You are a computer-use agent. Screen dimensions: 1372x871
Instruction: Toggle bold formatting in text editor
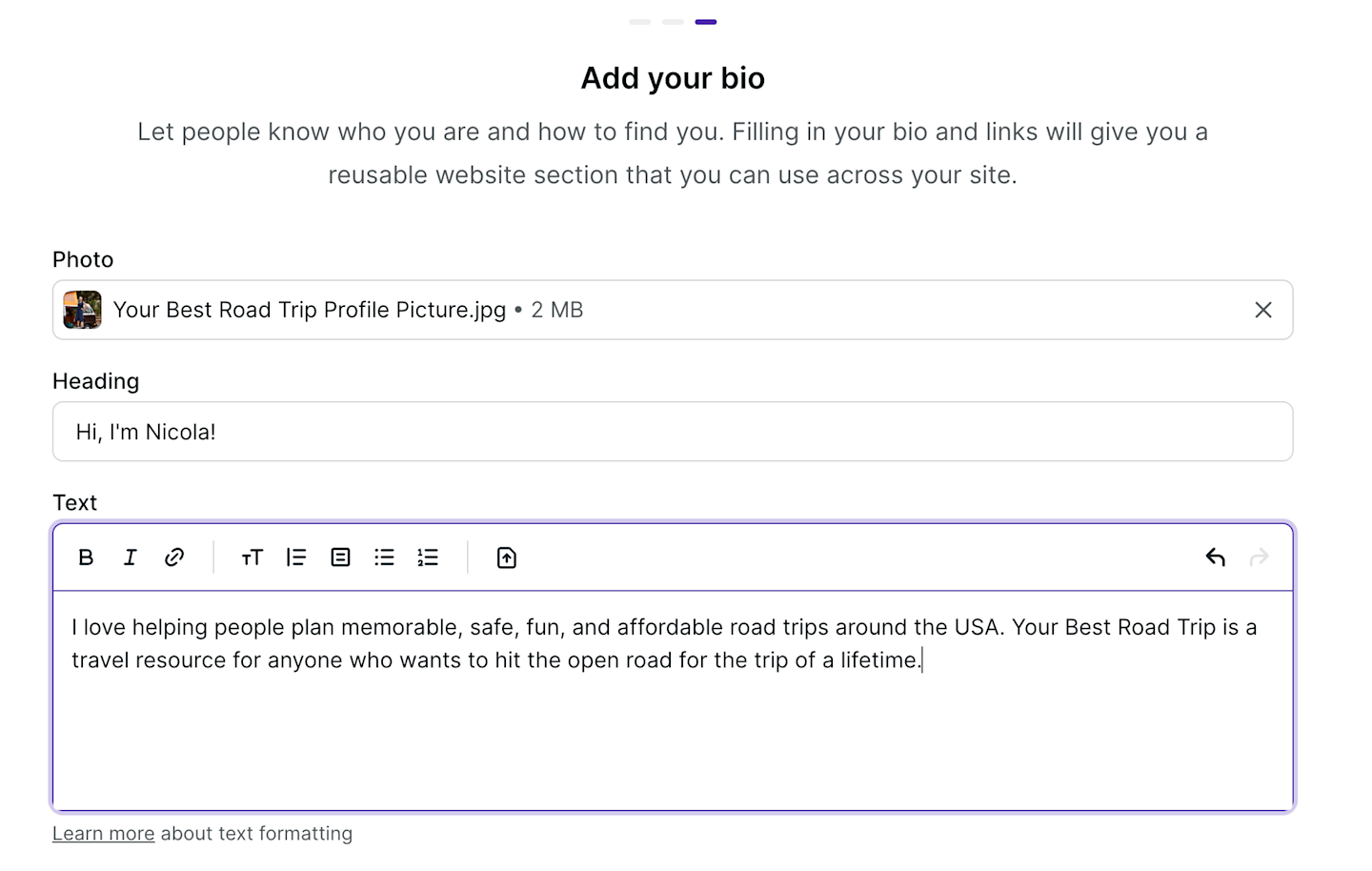(x=86, y=557)
